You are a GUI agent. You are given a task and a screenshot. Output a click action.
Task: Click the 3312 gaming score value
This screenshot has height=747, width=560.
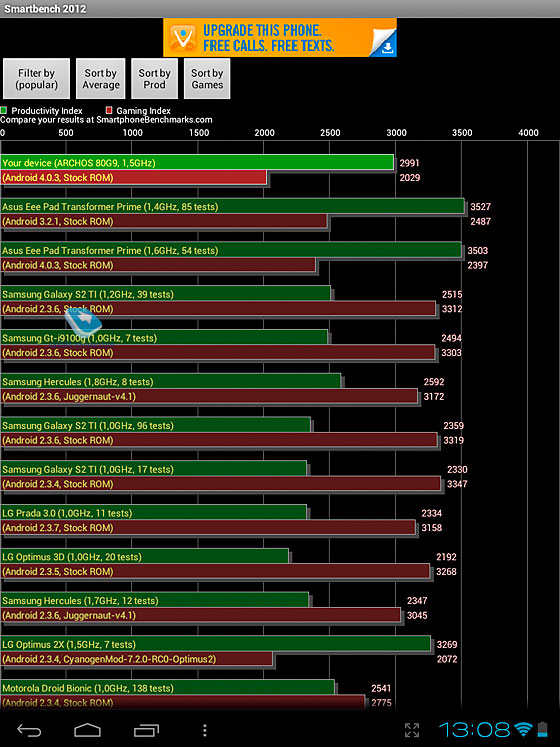coord(452,309)
